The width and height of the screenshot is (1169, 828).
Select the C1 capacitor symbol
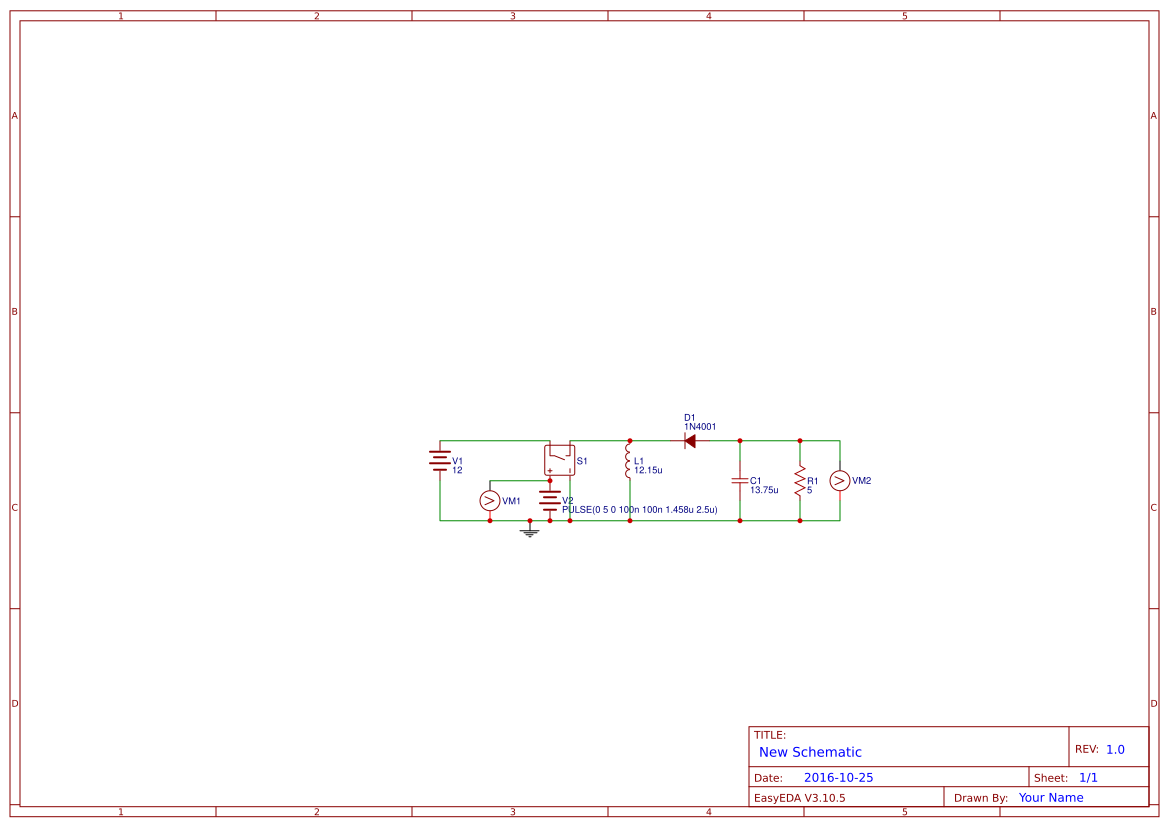pyautogui.click(x=740, y=482)
